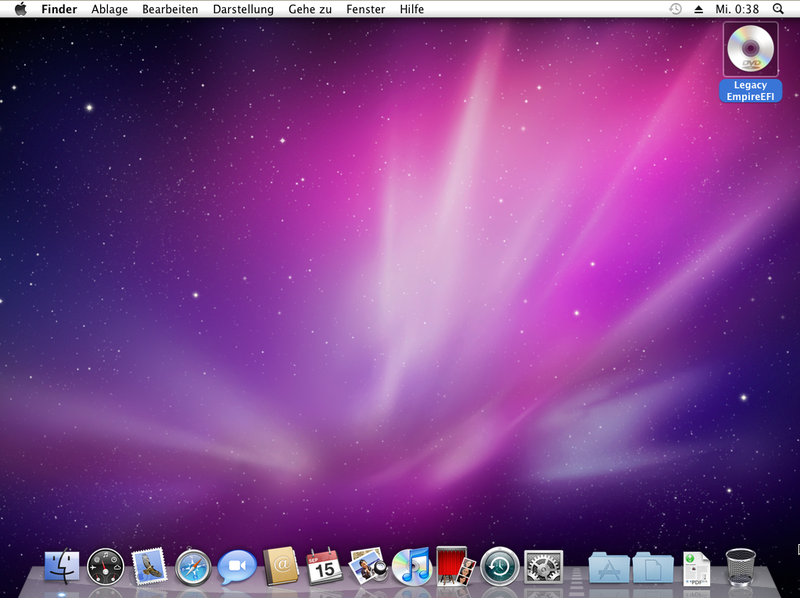Open the Gehe zu menu
Image resolution: width=800 pixels, height=598 pixels.
click(310, 9)
